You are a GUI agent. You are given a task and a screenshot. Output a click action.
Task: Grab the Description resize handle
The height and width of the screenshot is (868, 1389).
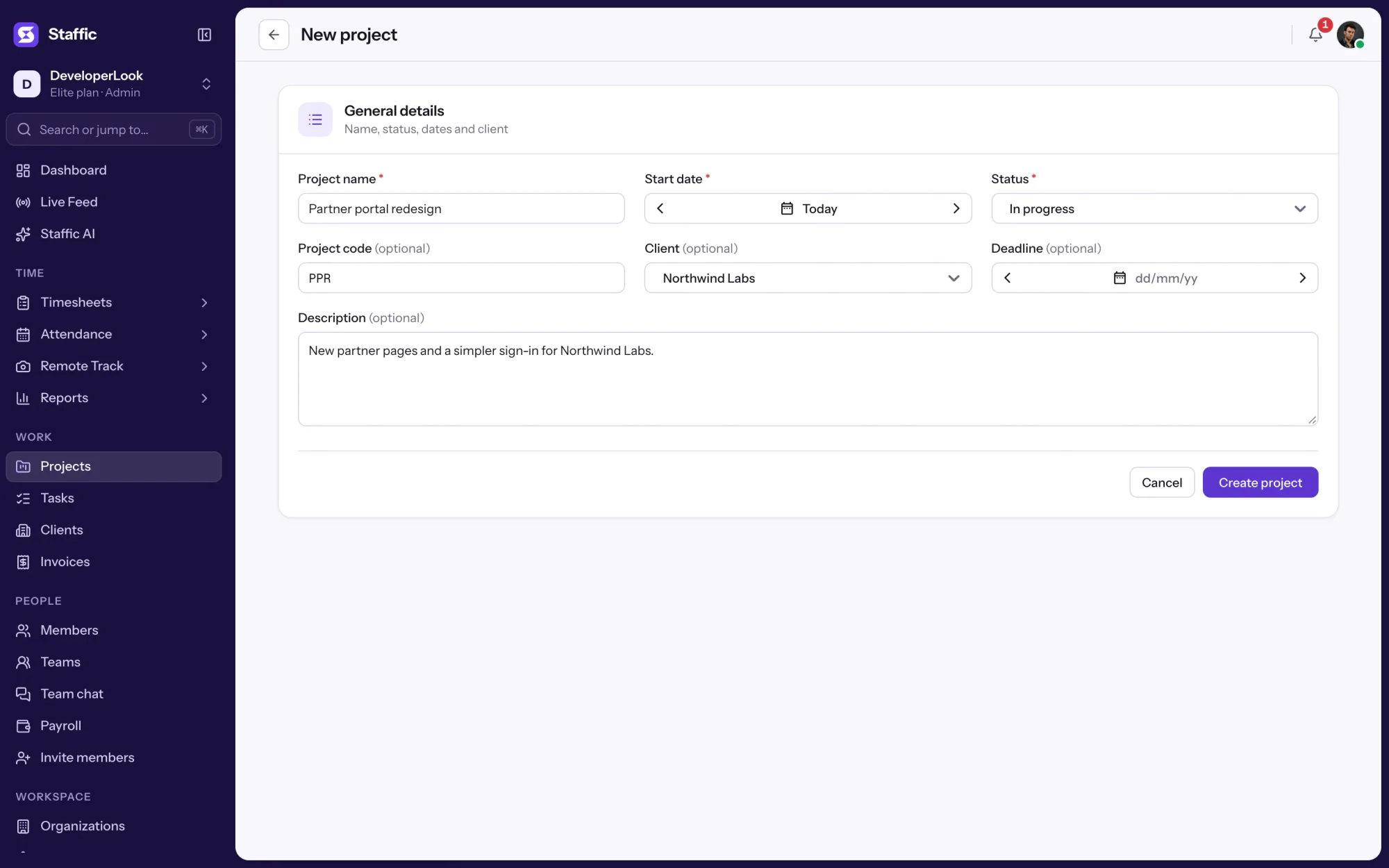(1311, 419)
